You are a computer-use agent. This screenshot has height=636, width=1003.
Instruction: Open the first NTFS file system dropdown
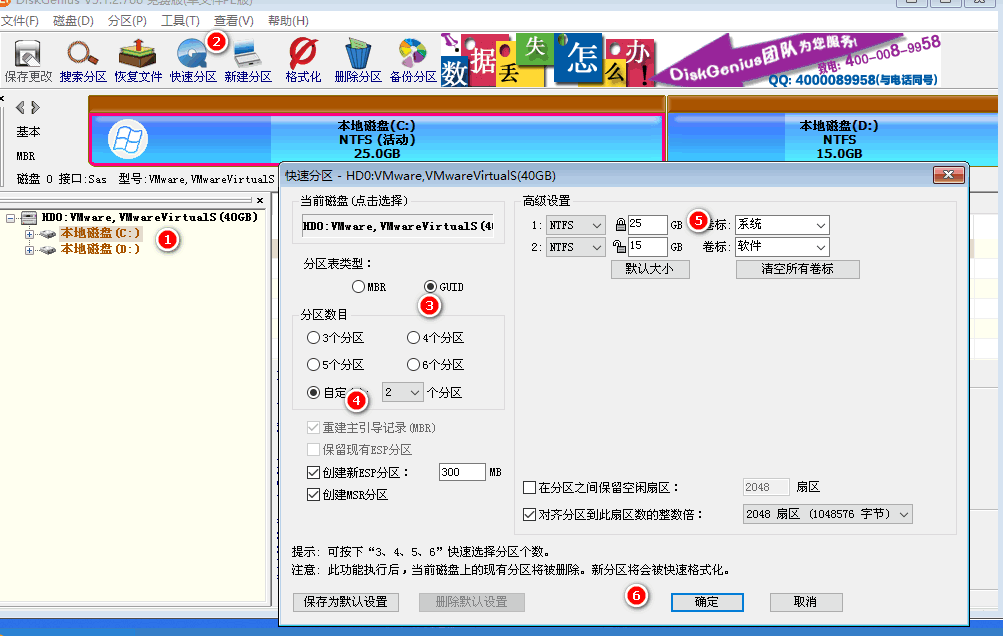tap(575, 224)
